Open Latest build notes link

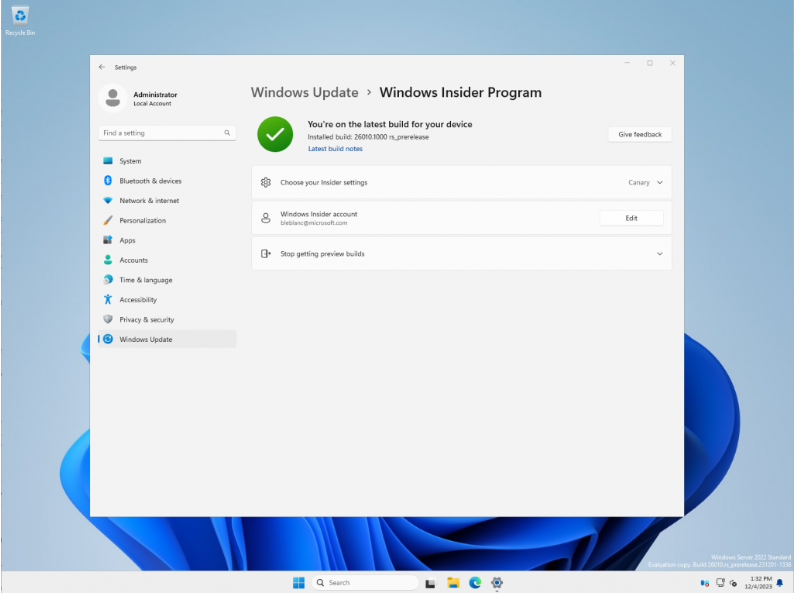335,148
